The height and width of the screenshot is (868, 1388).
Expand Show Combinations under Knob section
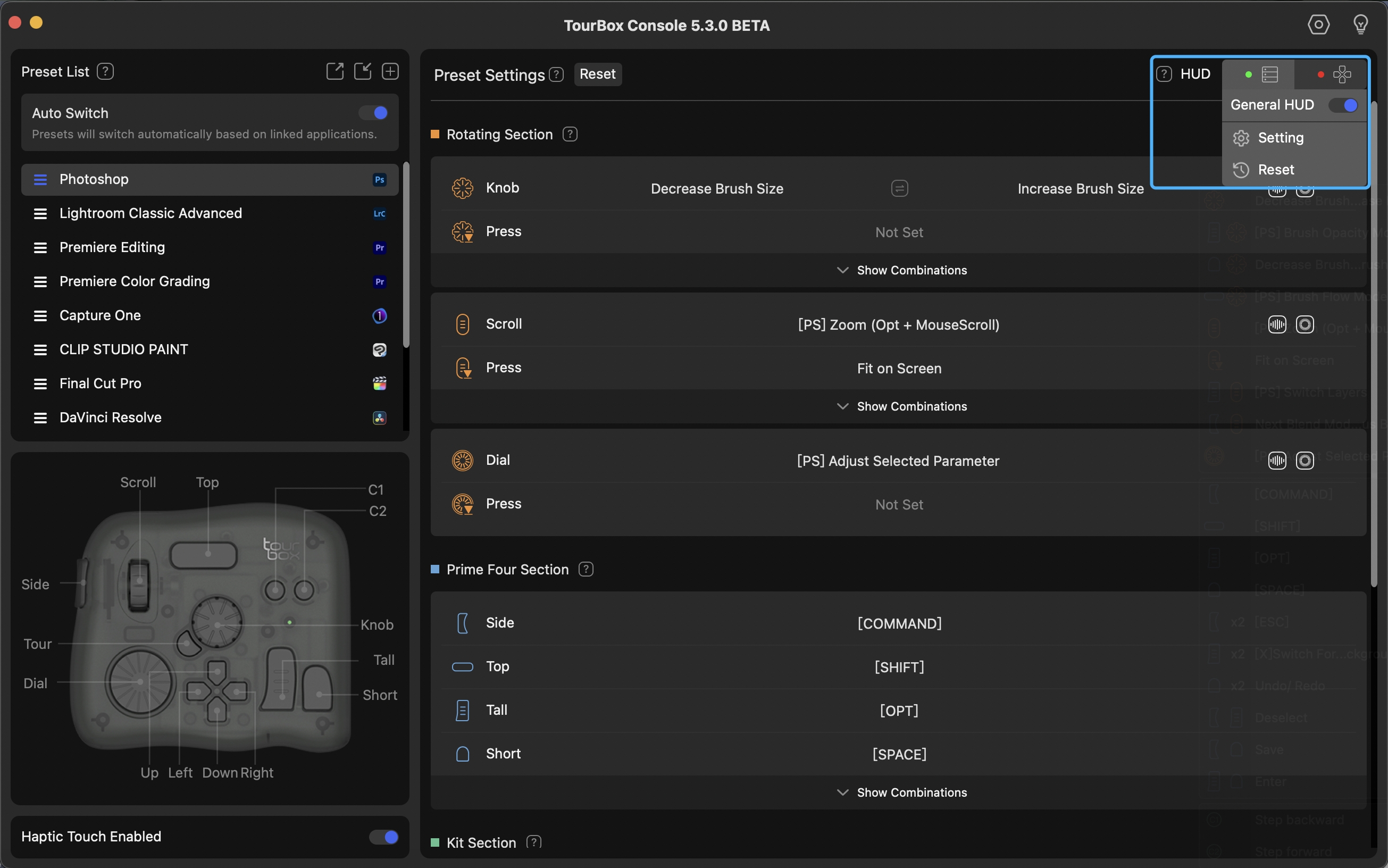point(898,270)
